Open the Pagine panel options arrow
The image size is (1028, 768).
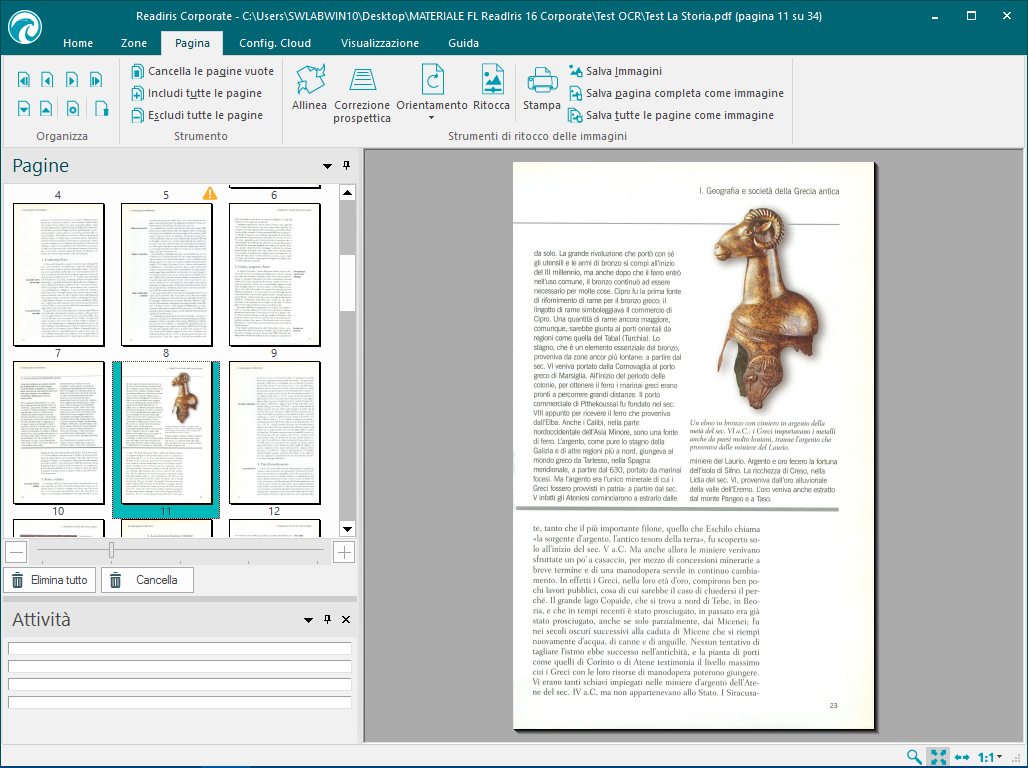[327, 166]
